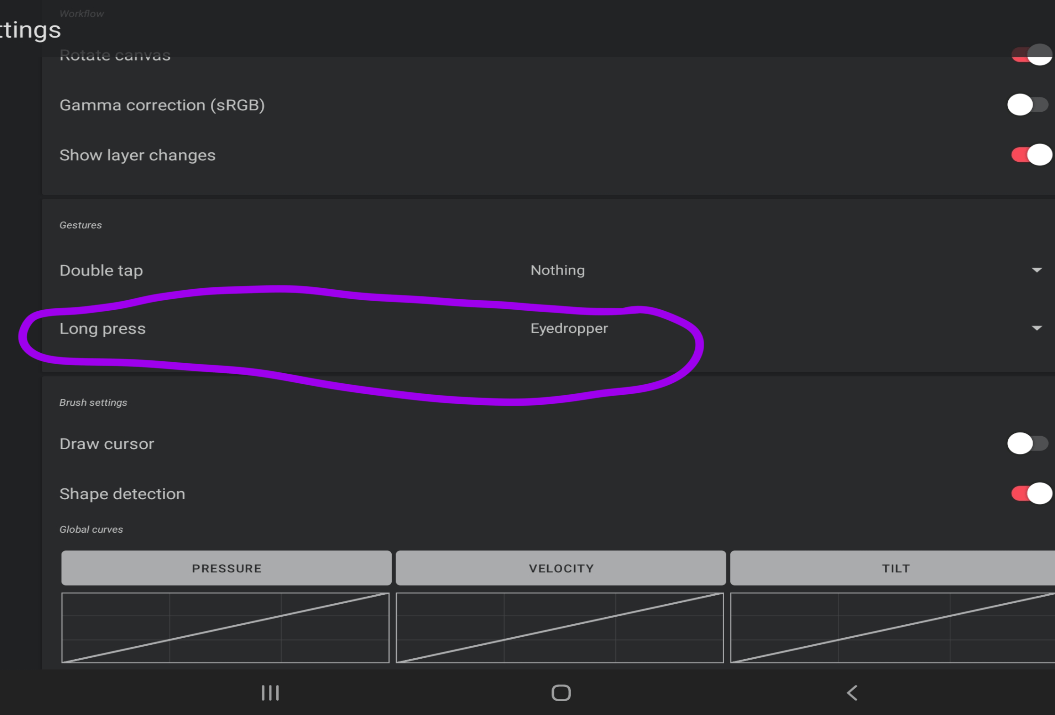The image size is (1055, 715).
Task: Enable the Draw cursor toggle
Action: (x=1027, y=443)
